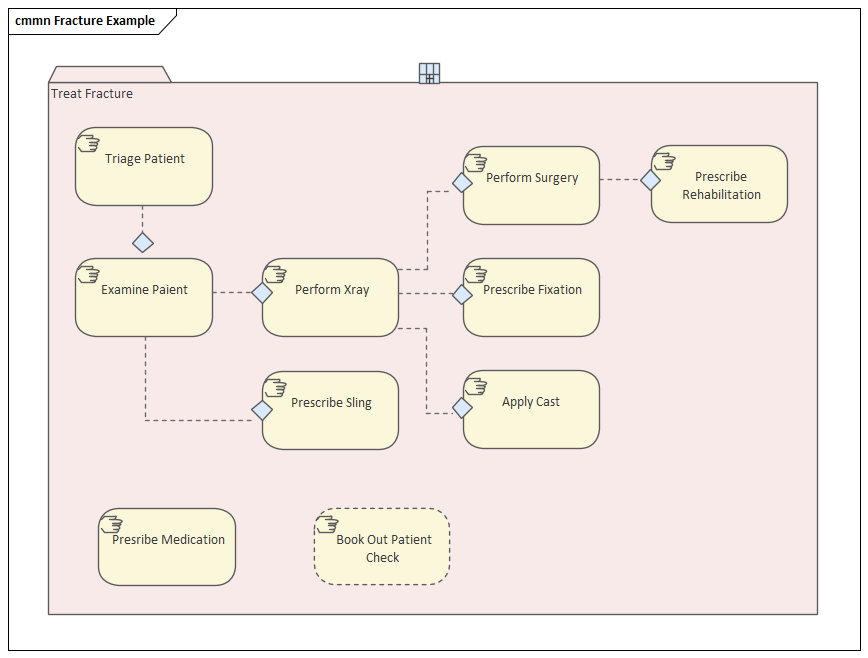This screenshot has height=658, width=868.
Task: Toggle the entry criterion diamond on Perform Surgery
Action: pyautogui.click(x=461, y=183)
